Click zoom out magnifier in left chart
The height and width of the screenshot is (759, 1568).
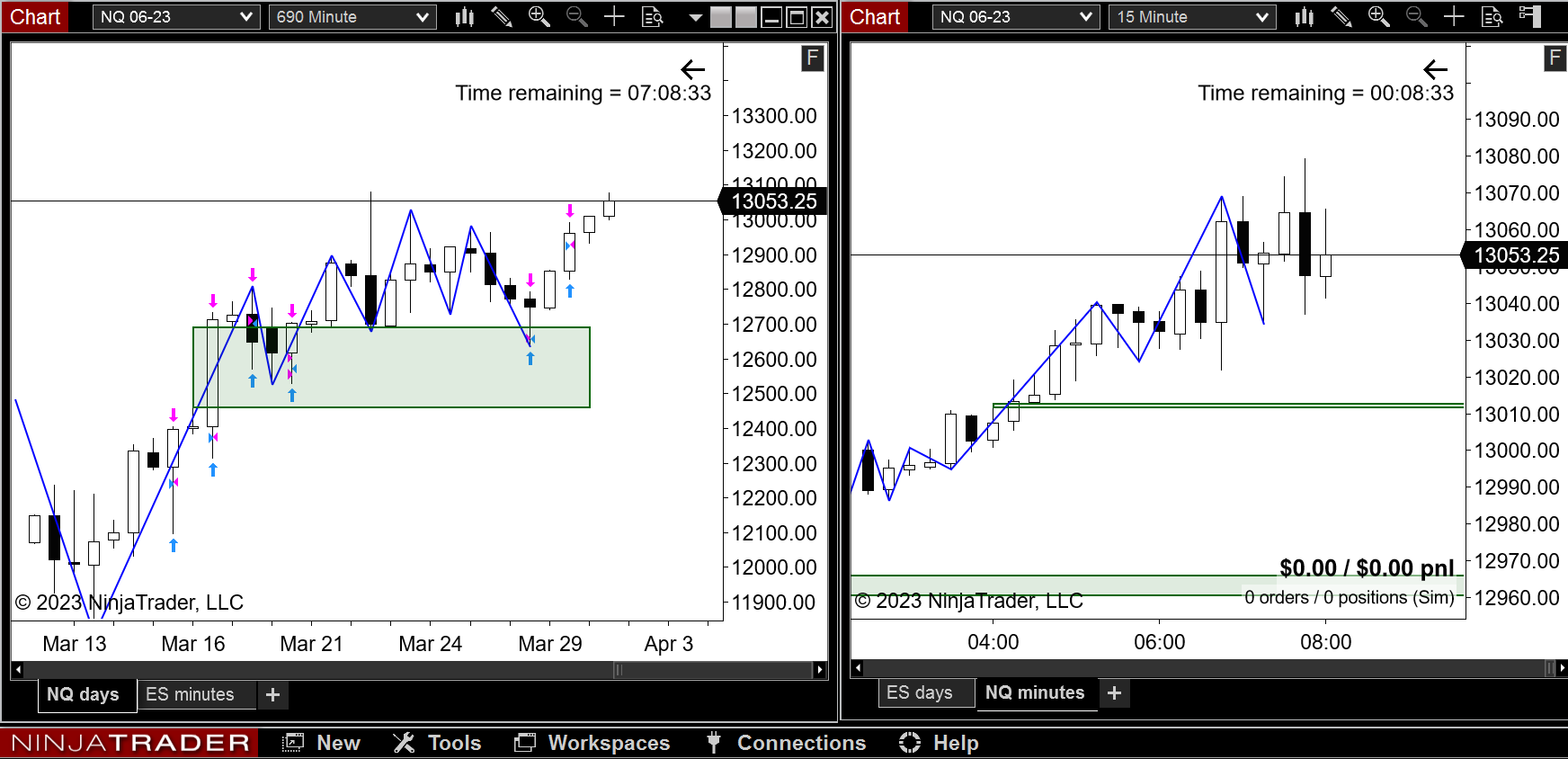pyautogui.click(x=577, y=16)
